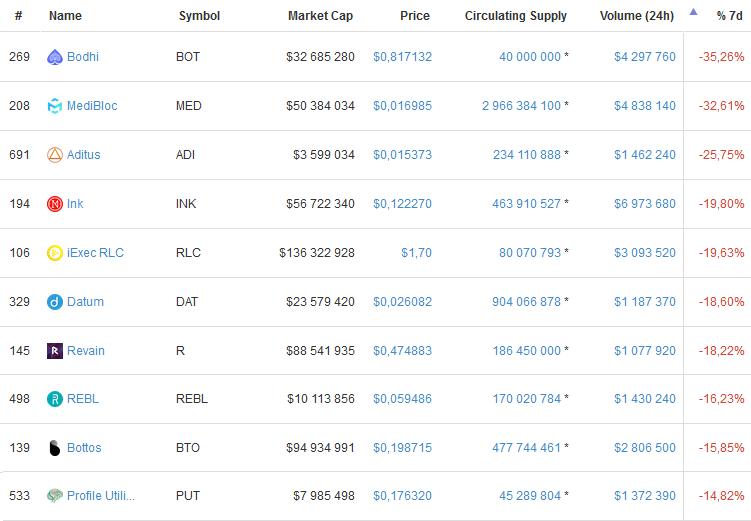Click Bottos volume $2 806 500
Image resolution: width=751 pixels, height=521 pixels.
tap(645, 448)
